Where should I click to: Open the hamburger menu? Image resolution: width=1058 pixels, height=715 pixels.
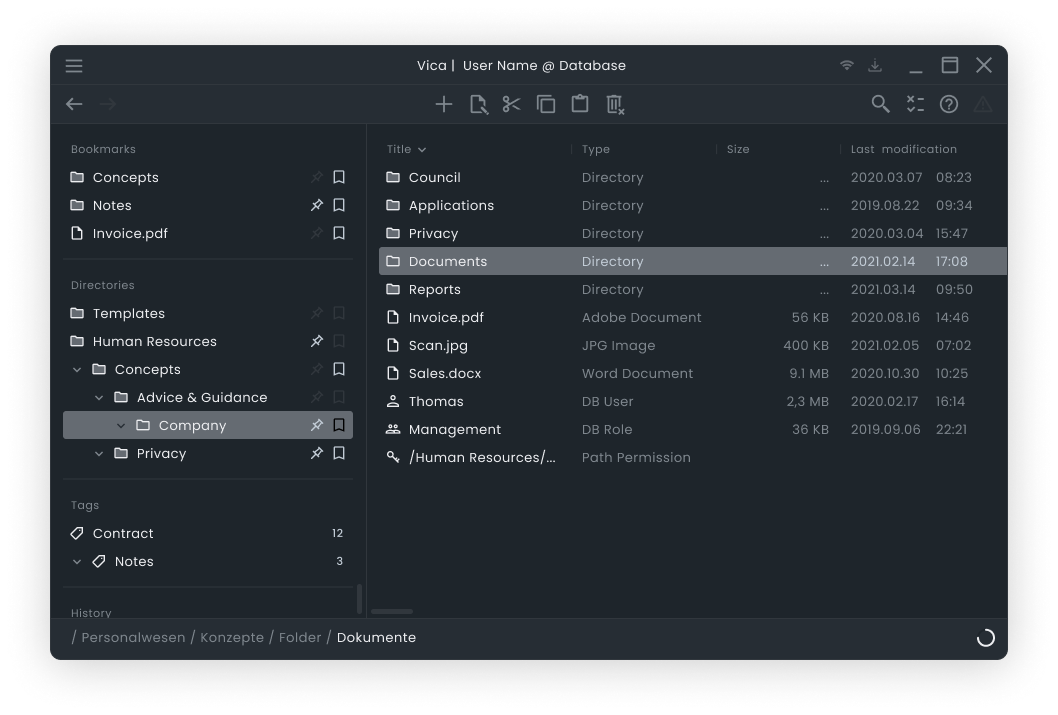74,66
